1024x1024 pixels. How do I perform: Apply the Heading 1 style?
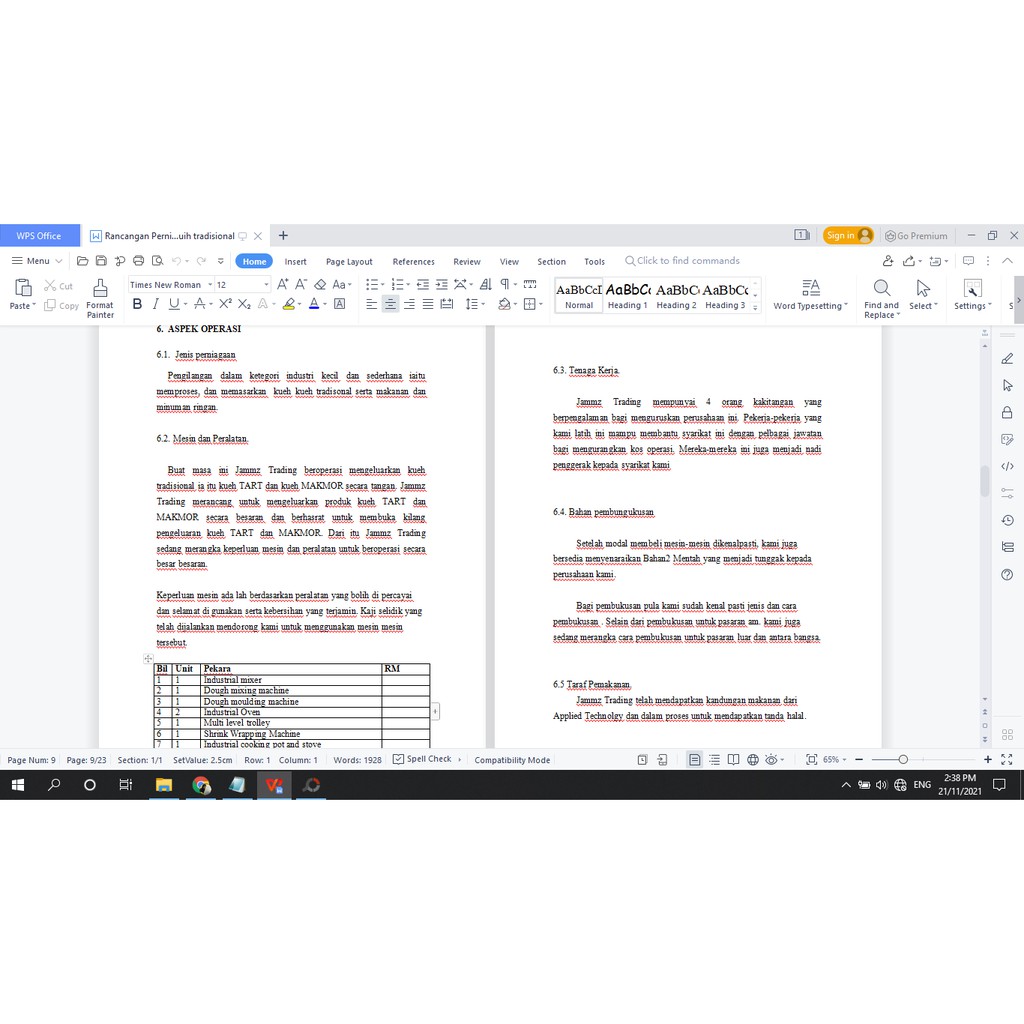pos(627,295)
